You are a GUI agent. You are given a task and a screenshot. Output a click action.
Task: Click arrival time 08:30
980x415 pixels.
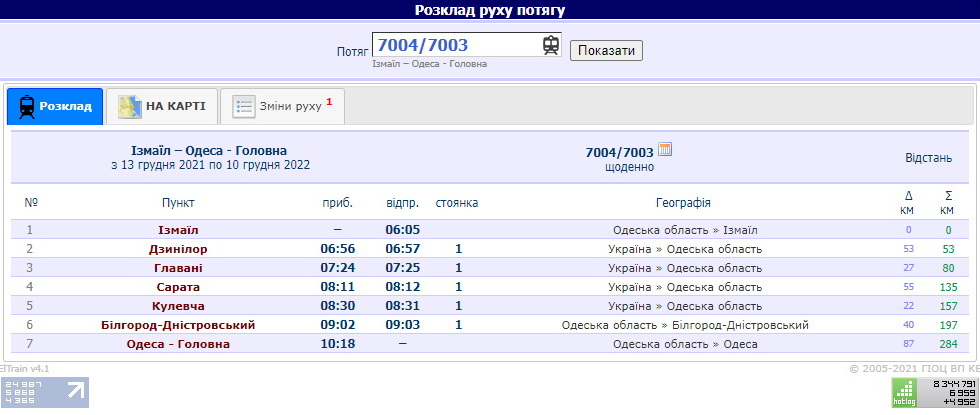point(338,306)
